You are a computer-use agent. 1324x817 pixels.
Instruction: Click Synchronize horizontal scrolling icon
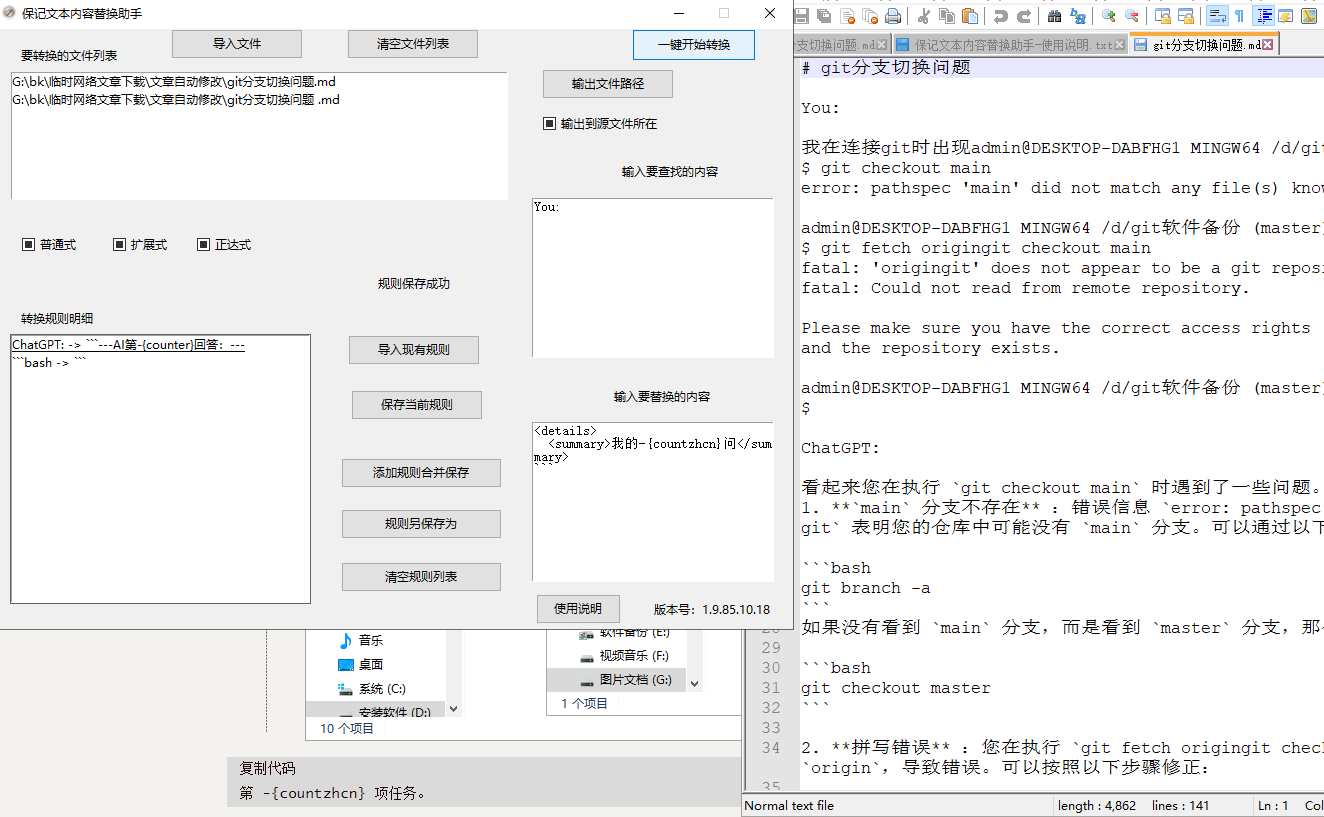click(1186, 16)
